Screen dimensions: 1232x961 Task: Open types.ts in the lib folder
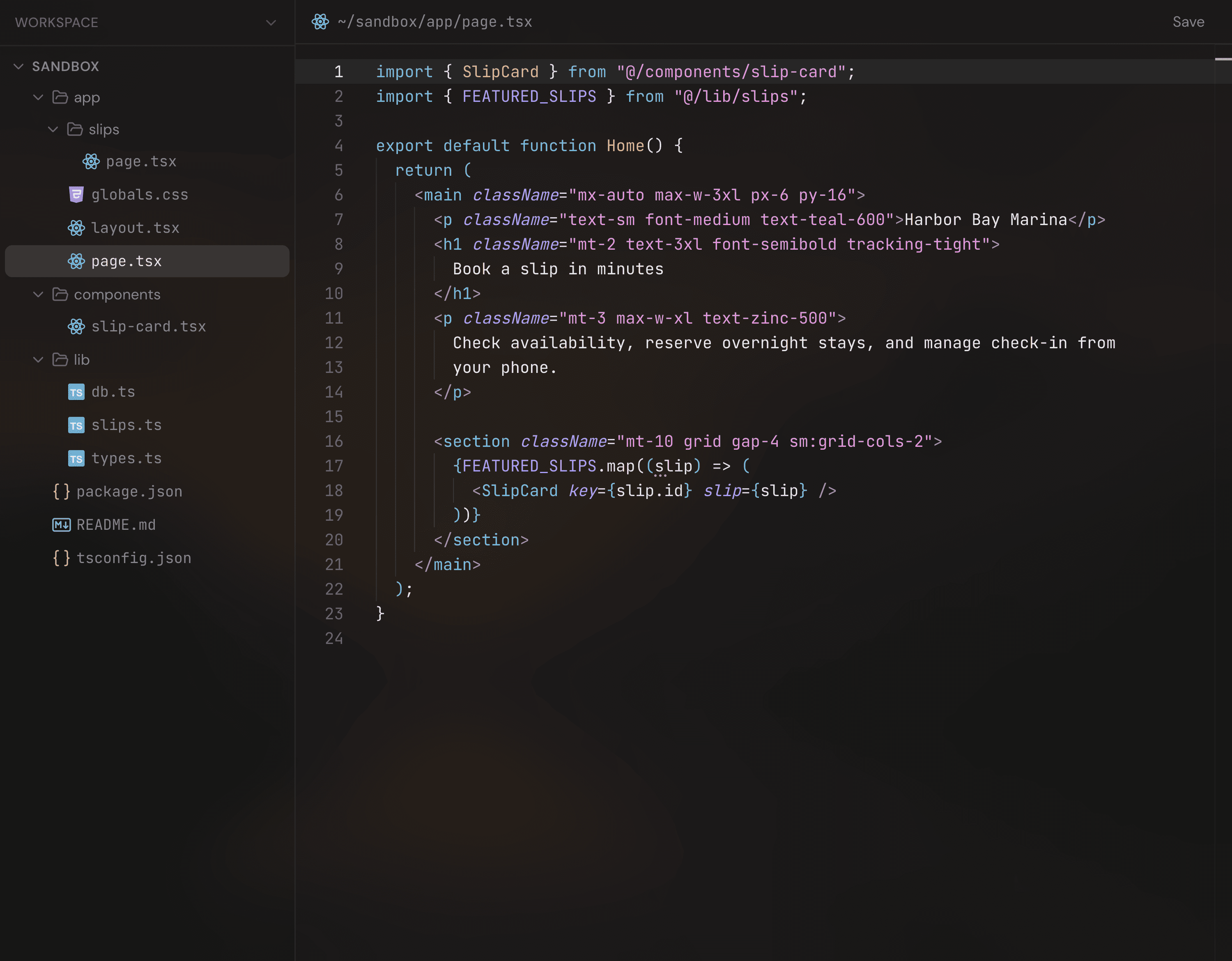coord(147,458)
